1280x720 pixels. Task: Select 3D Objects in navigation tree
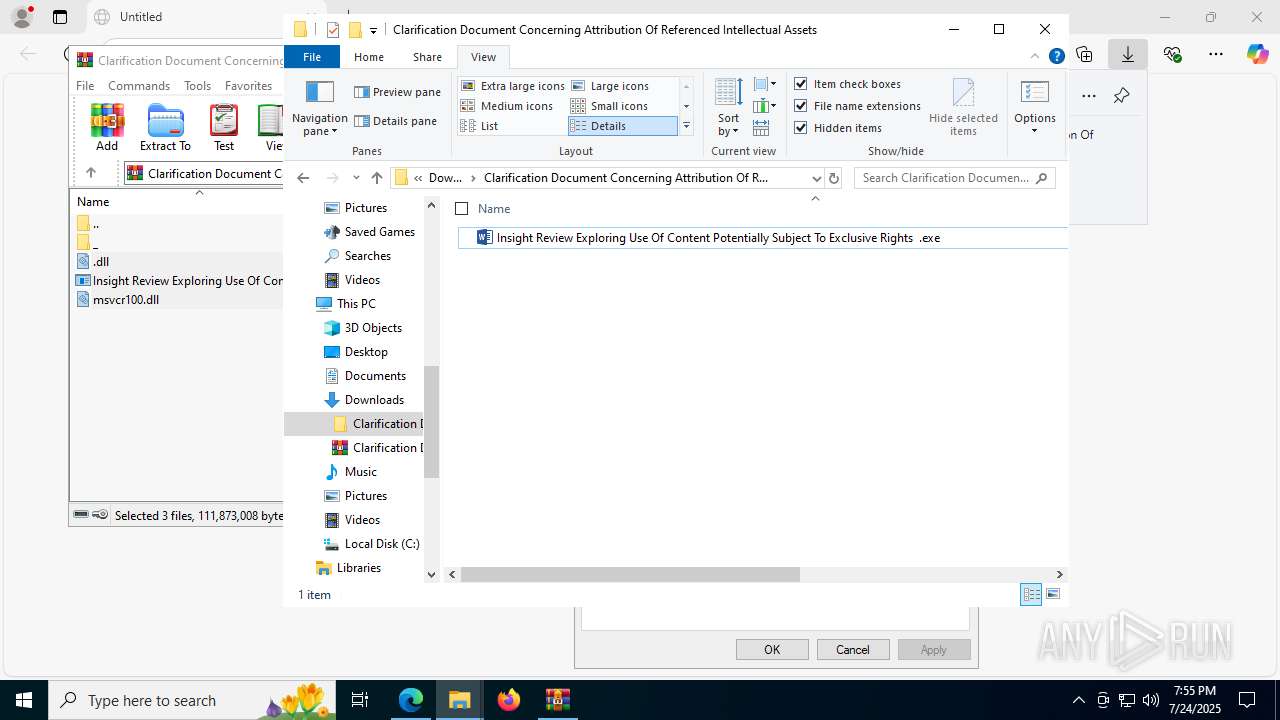(363, 328)
